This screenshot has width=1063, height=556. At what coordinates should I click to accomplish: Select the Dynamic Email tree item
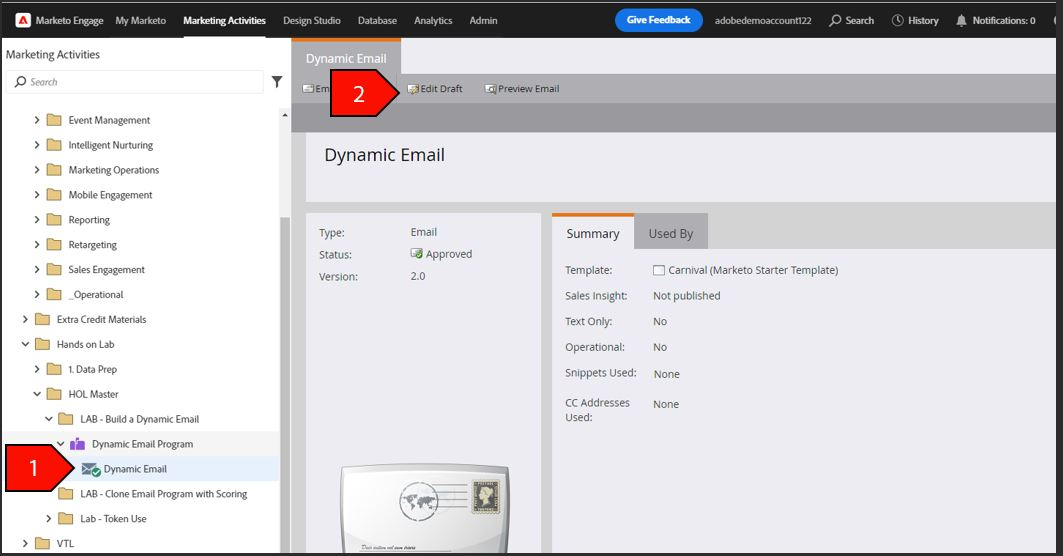coord(135,469)
